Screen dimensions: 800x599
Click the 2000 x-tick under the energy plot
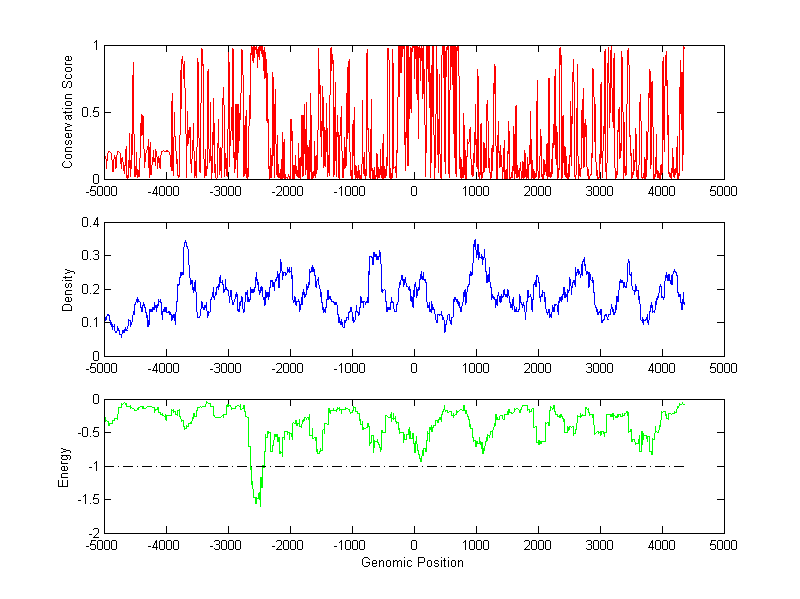point(538,545)
